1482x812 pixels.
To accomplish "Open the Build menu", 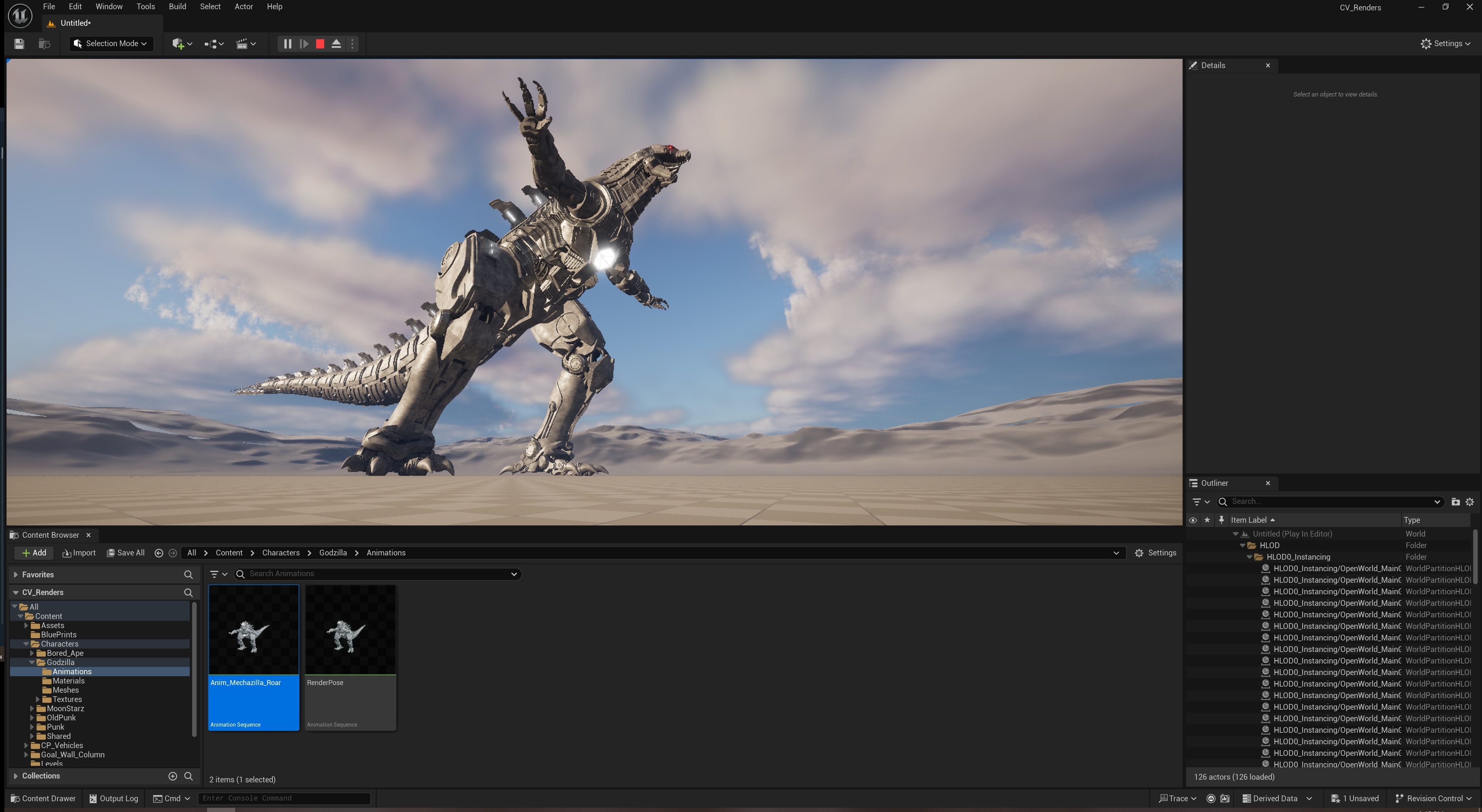I will (177, 6).
